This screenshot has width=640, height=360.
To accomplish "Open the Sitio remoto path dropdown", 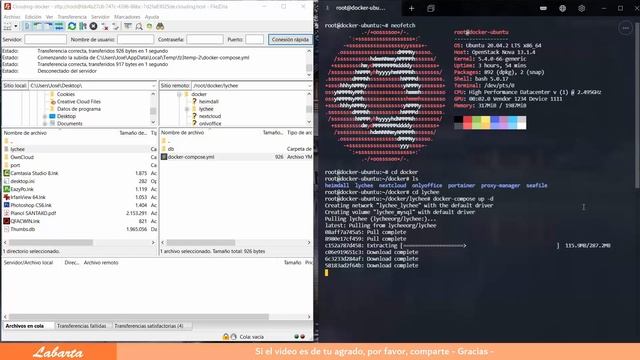I will pyautogui.click(x=309, y=86).
